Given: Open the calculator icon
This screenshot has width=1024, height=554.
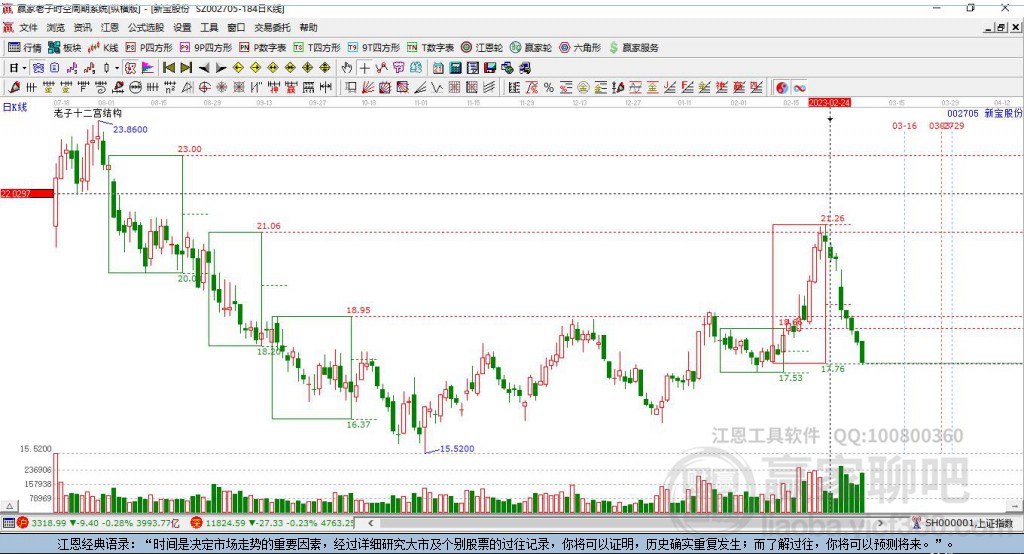Looking at the screenshot, I should [x=455, y=68].
